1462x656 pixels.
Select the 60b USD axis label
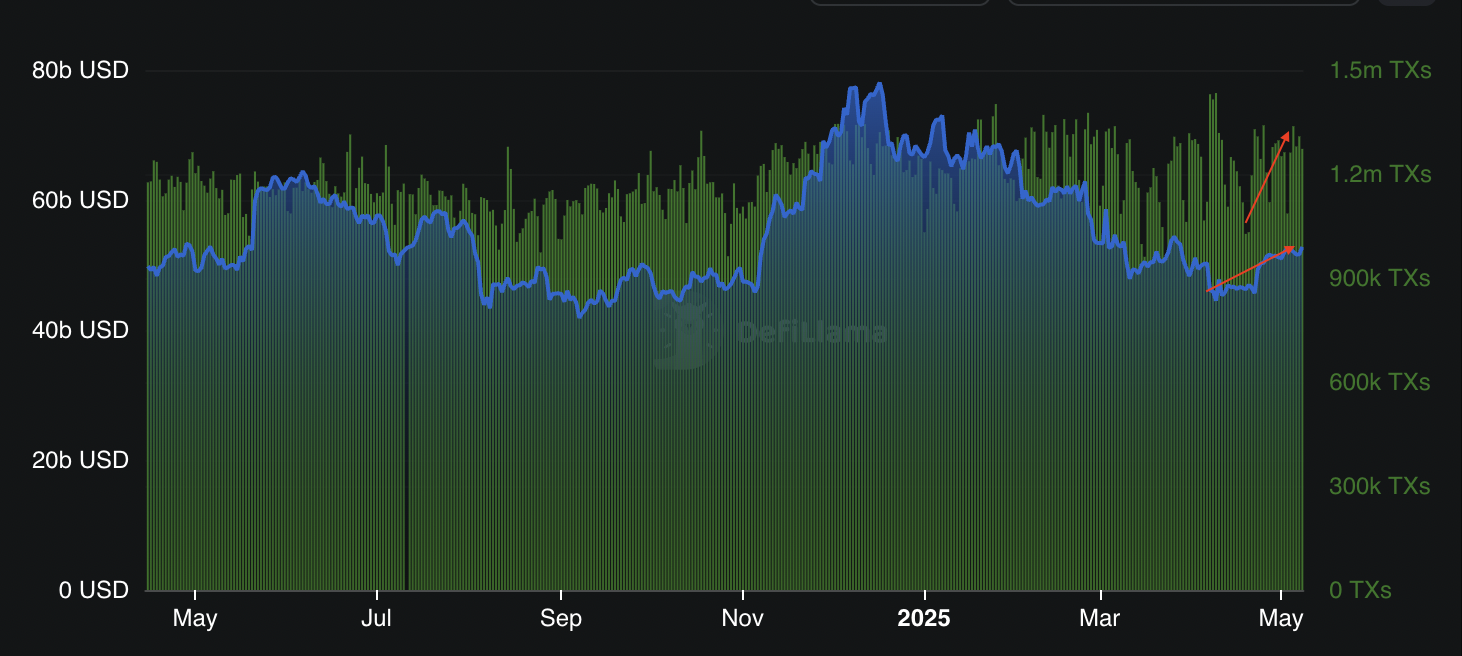pyautogui.click(x=80, y=200)
